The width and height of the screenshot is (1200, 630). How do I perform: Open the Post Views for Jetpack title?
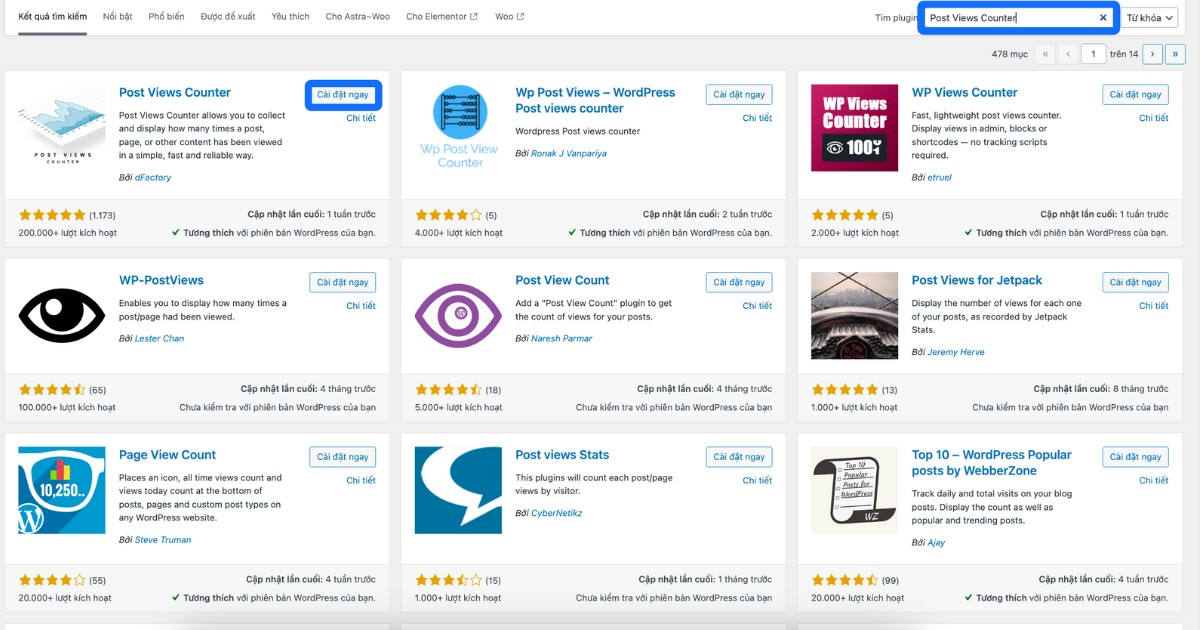coord(977,281)
